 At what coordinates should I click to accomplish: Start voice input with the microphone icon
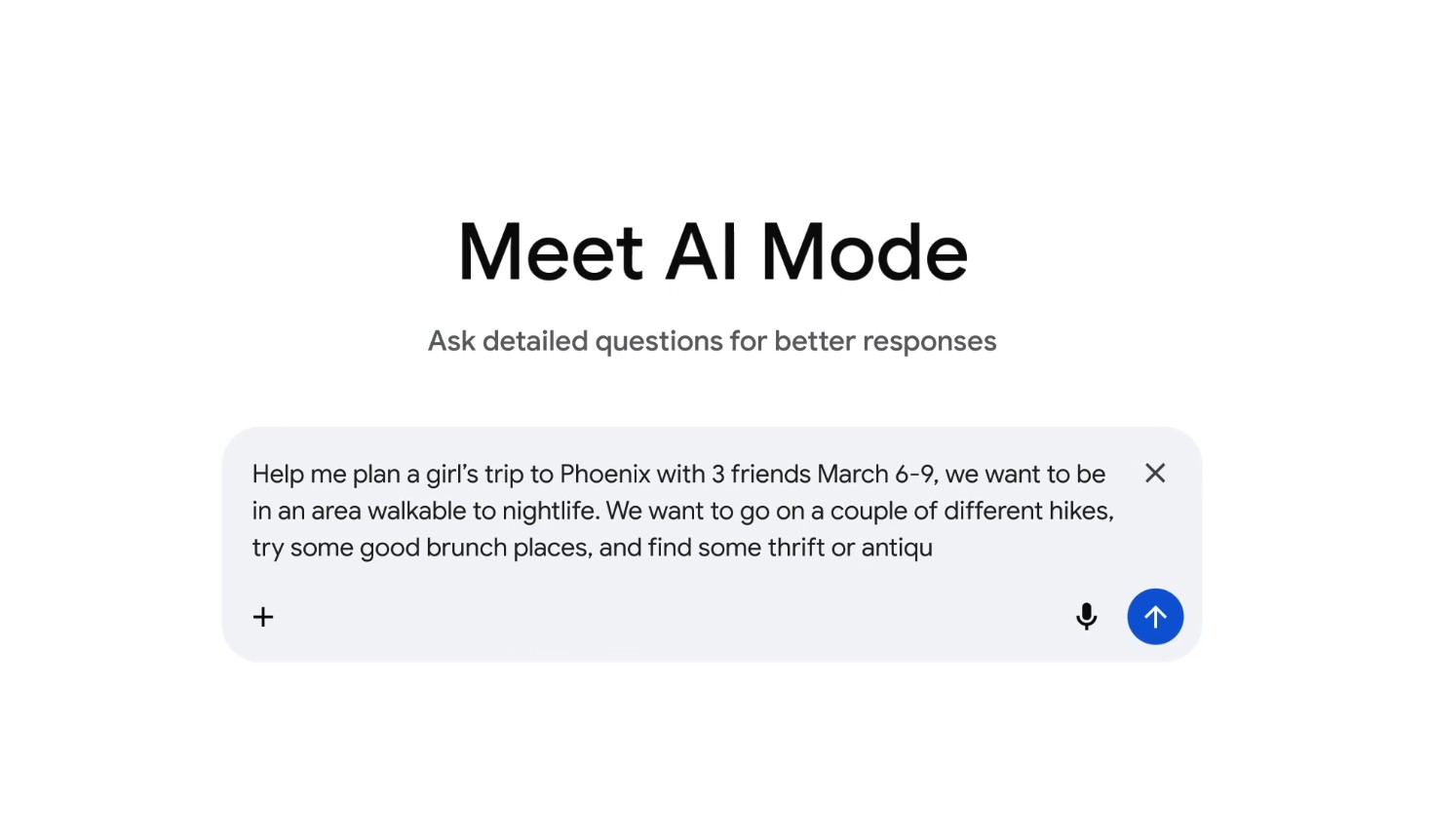[x=1086, y=617]
